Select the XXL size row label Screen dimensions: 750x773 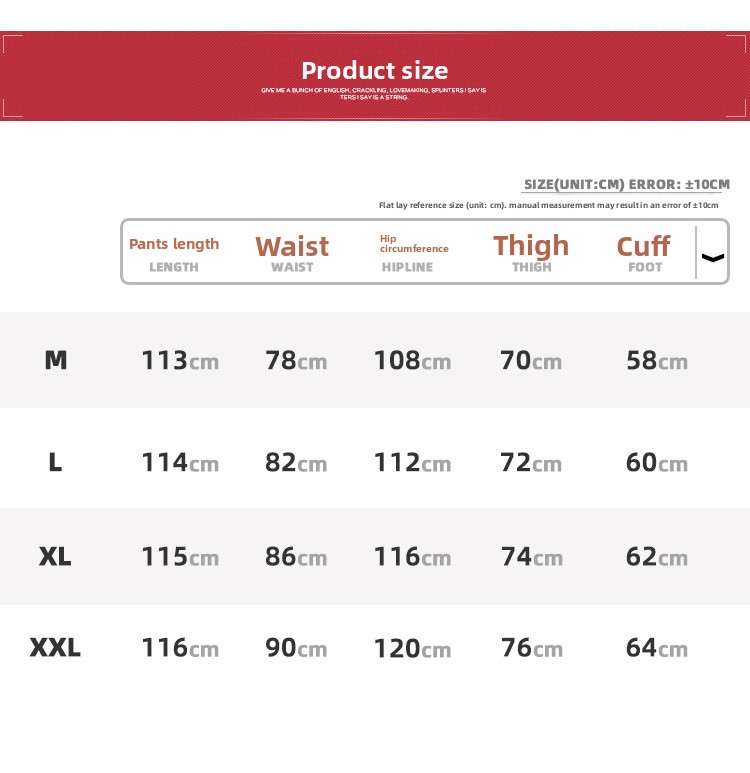(x=55, y=648)
